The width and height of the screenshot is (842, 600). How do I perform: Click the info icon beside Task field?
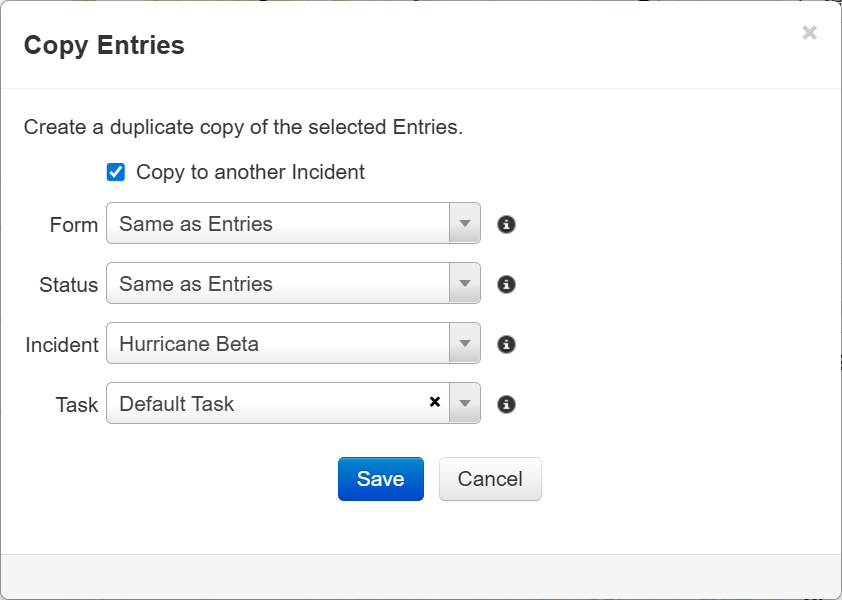[x=507, y=404]
